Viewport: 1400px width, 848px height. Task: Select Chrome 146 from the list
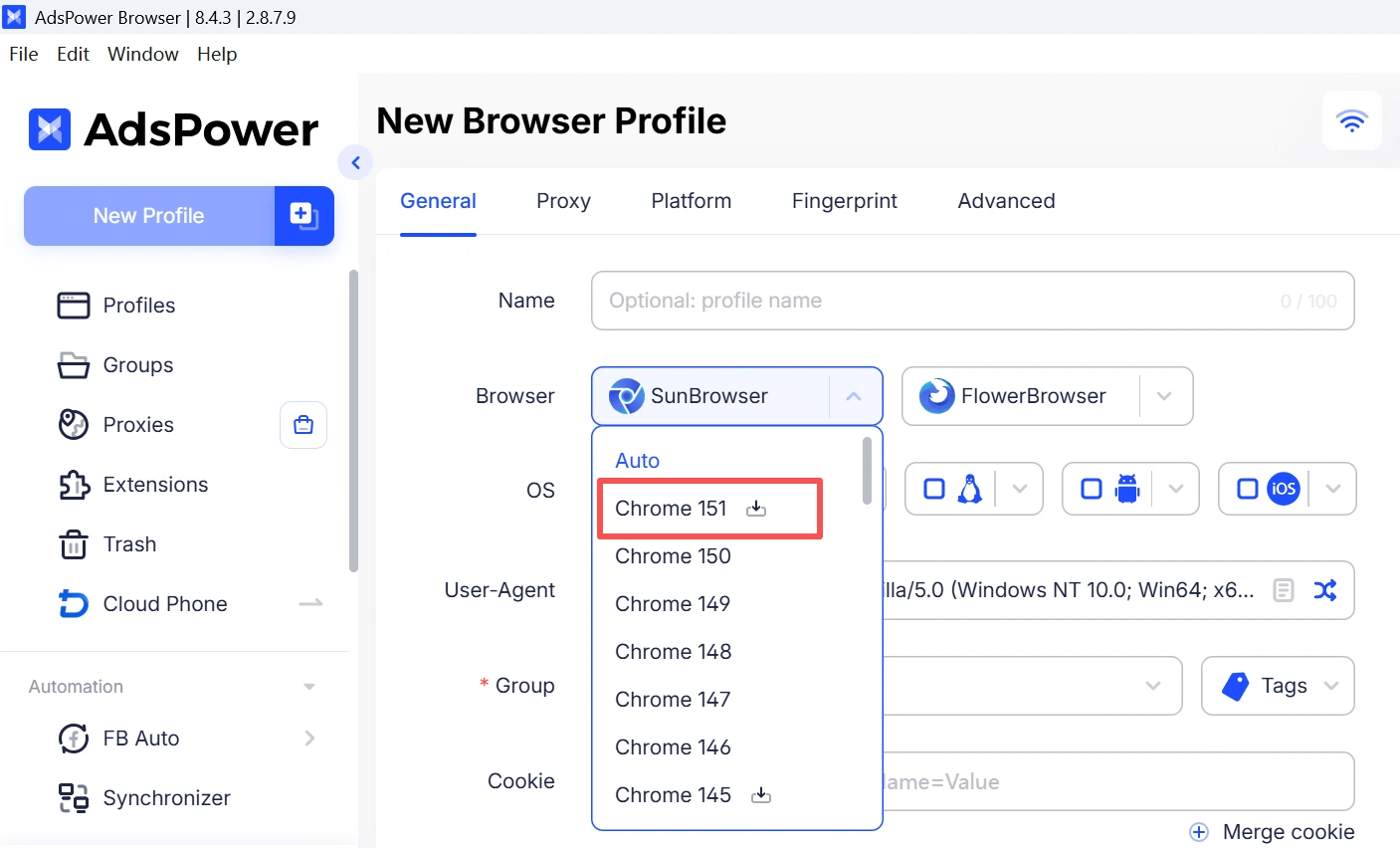(x=673, y=747)
